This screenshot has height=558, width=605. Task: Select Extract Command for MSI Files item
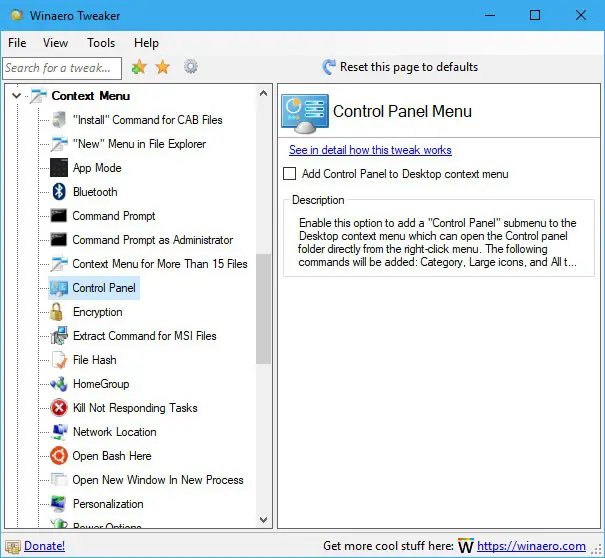145,336
